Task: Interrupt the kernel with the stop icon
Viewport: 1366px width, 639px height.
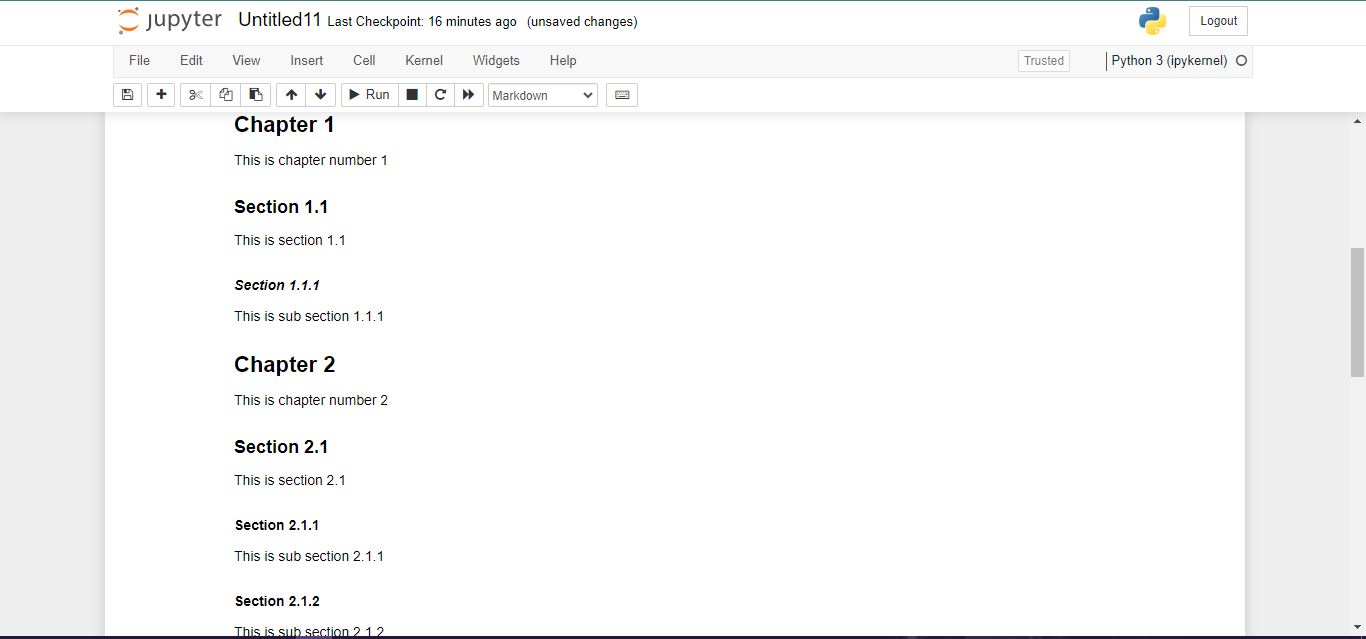Action: tap(411, 95)
